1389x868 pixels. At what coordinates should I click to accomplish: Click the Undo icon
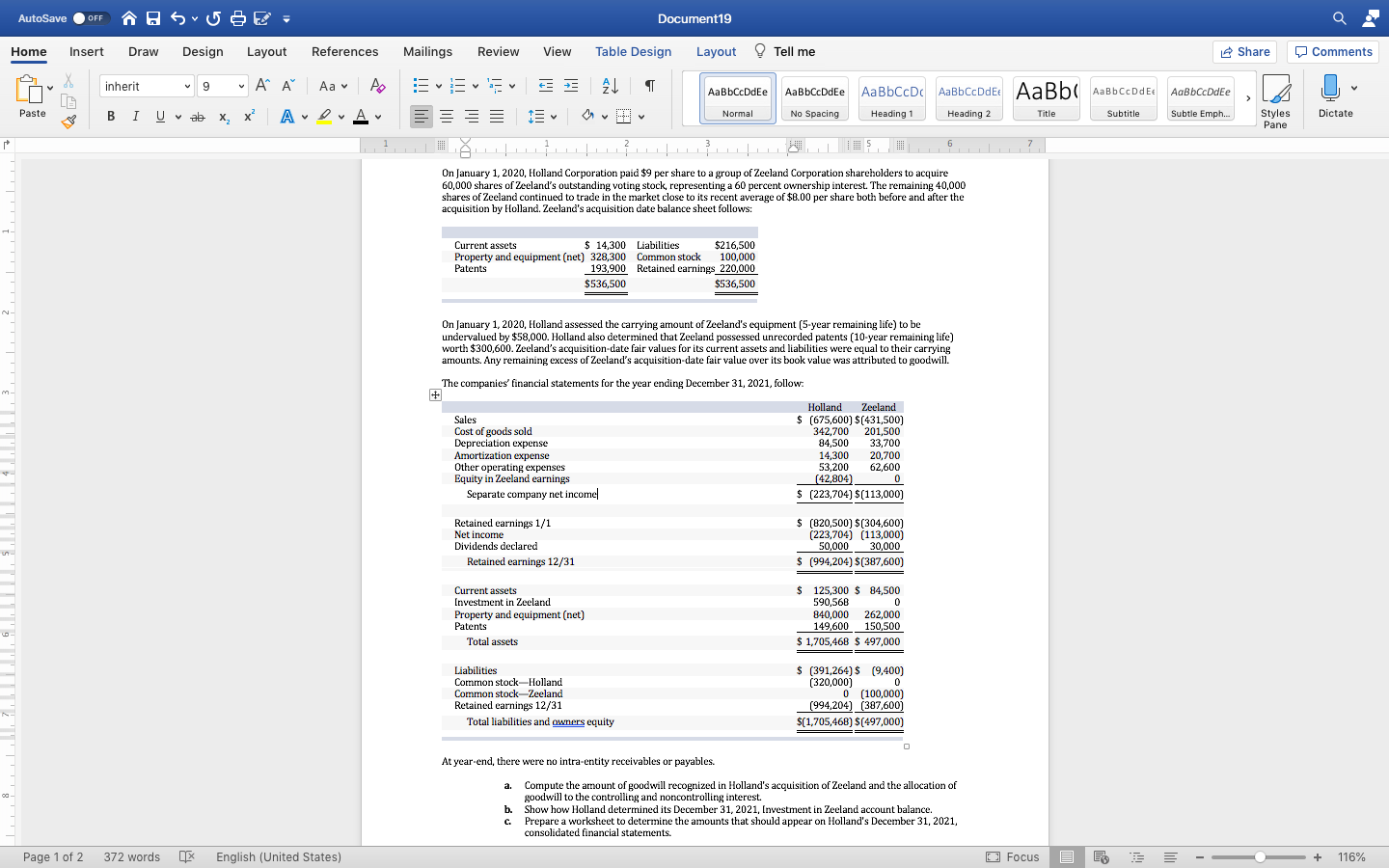[177, 17]
